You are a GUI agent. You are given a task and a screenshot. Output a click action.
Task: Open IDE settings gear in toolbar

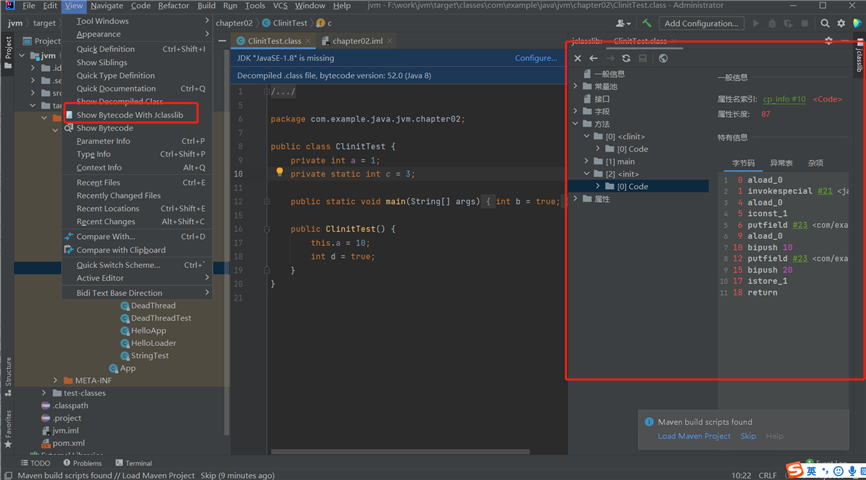pos(841,23)
